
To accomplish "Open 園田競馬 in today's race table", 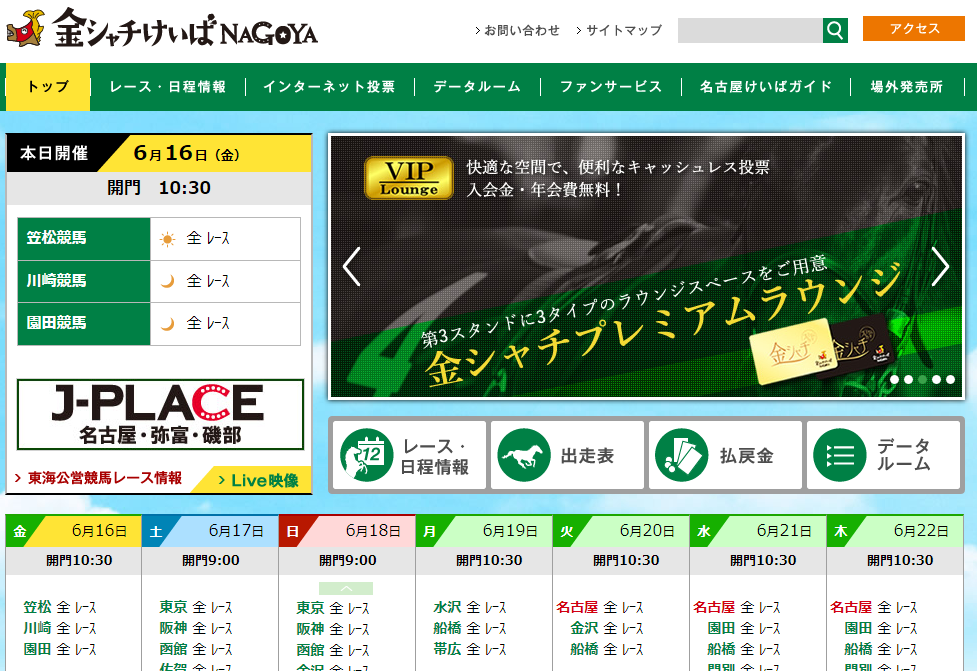I will click(84, 323).
